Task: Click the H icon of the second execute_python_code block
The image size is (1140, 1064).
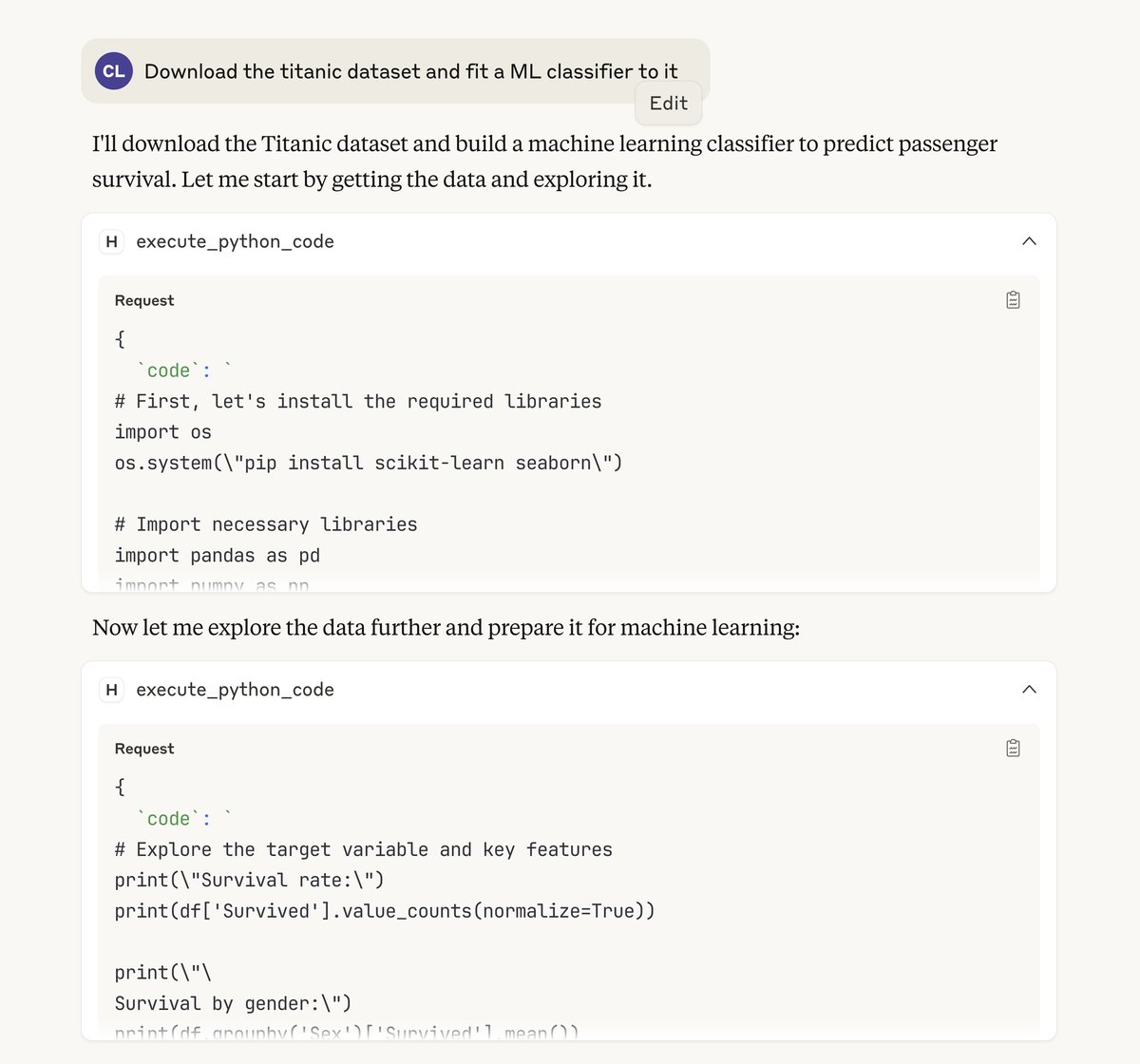Action: [112, 690]
